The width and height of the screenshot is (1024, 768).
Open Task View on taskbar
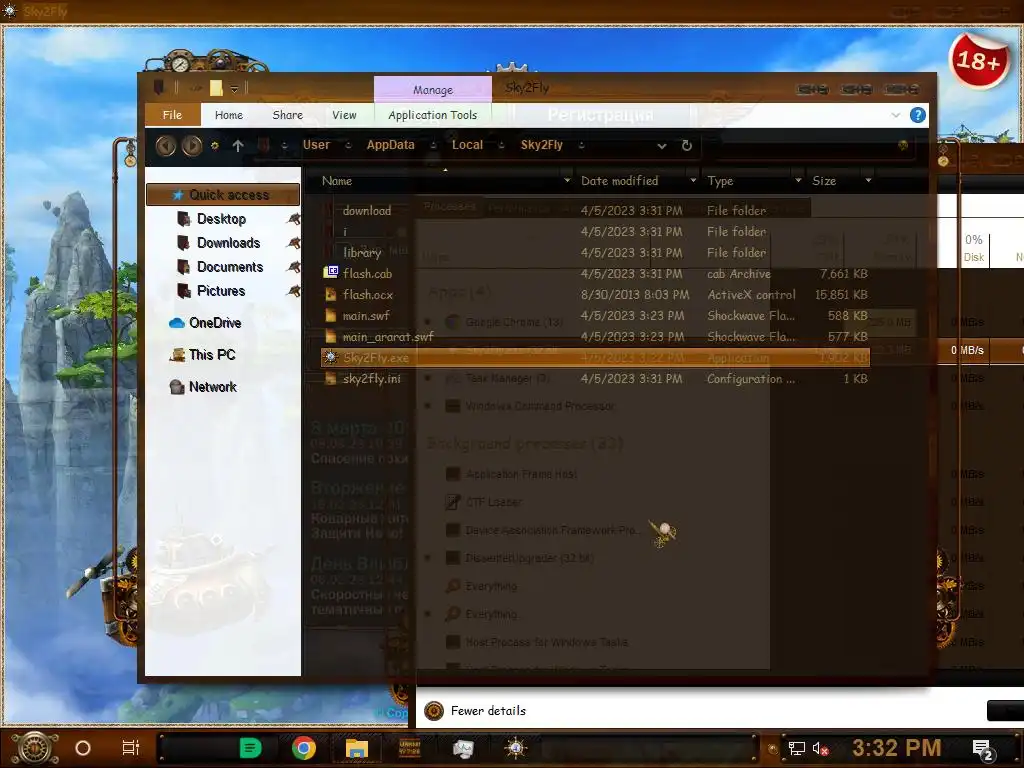pyautogui.click(x=131, y=748)
